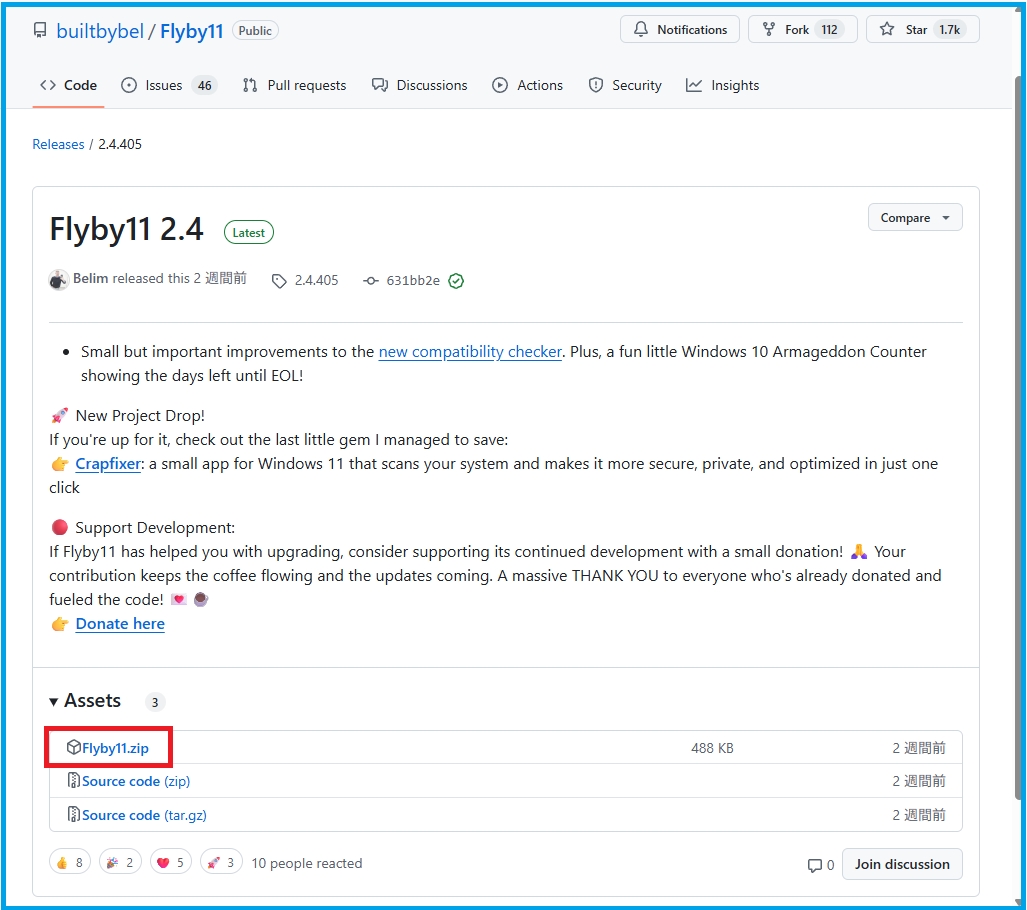
Task: Open the Crapfixer link
Action: [x=108, y=464]
